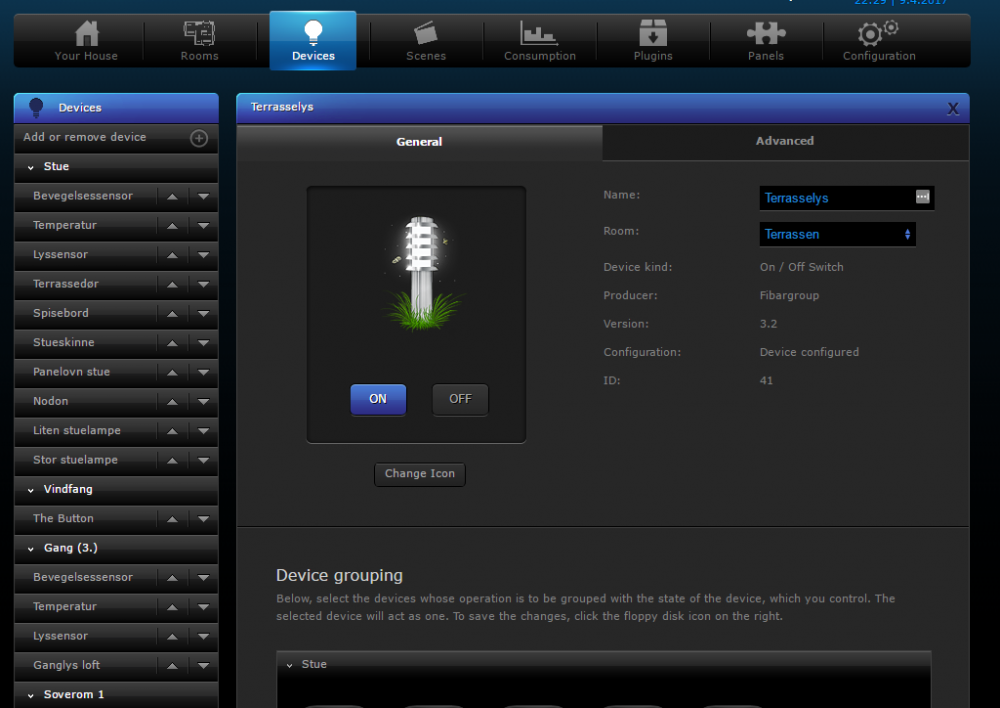Screen dimensions: 1000x708
Task: Turn the Terrasselys light ON
Action: point(378,399)
